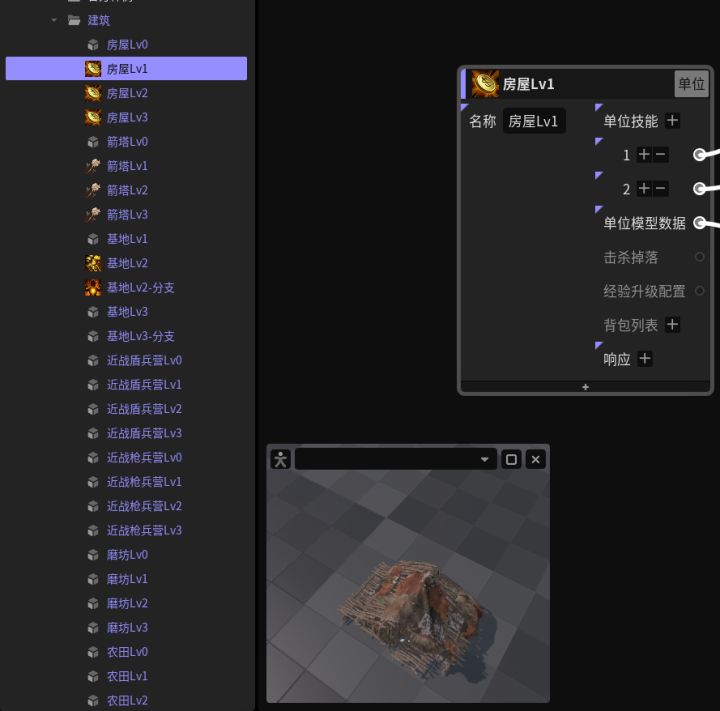Add an entry to 背包列表
This screenshot has width=720, height=711.
coord(672,325)
